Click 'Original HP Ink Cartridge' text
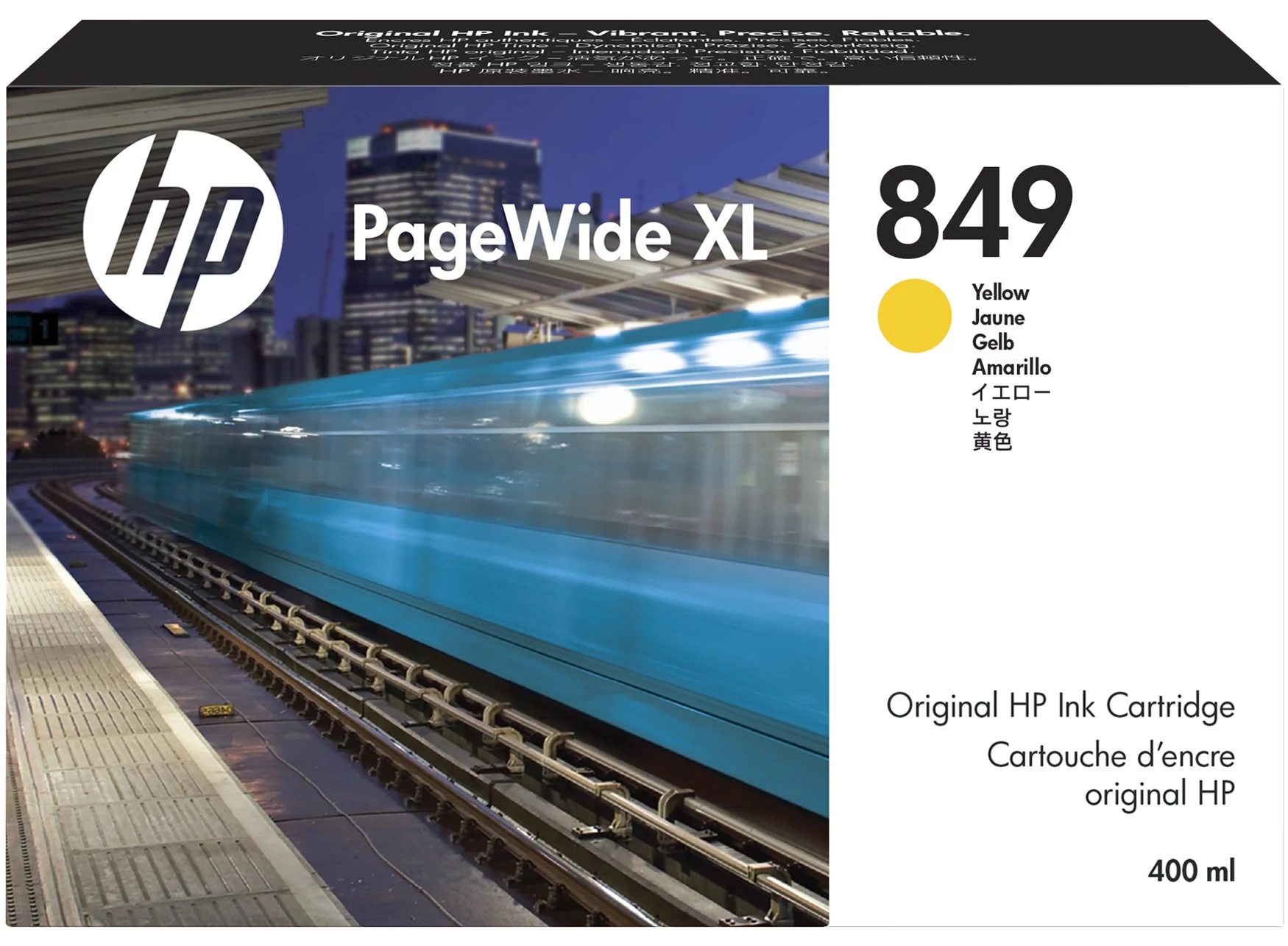Viewport: 1288px width, 946px height. 1060,707
